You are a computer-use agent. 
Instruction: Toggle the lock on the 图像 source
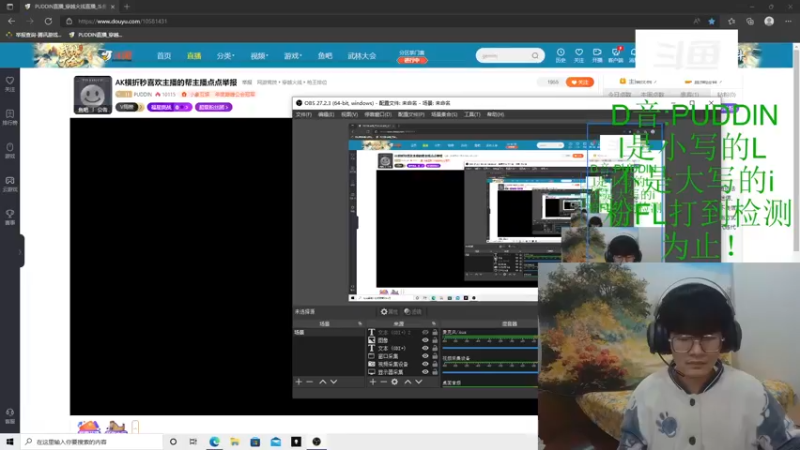coord(435,340)
